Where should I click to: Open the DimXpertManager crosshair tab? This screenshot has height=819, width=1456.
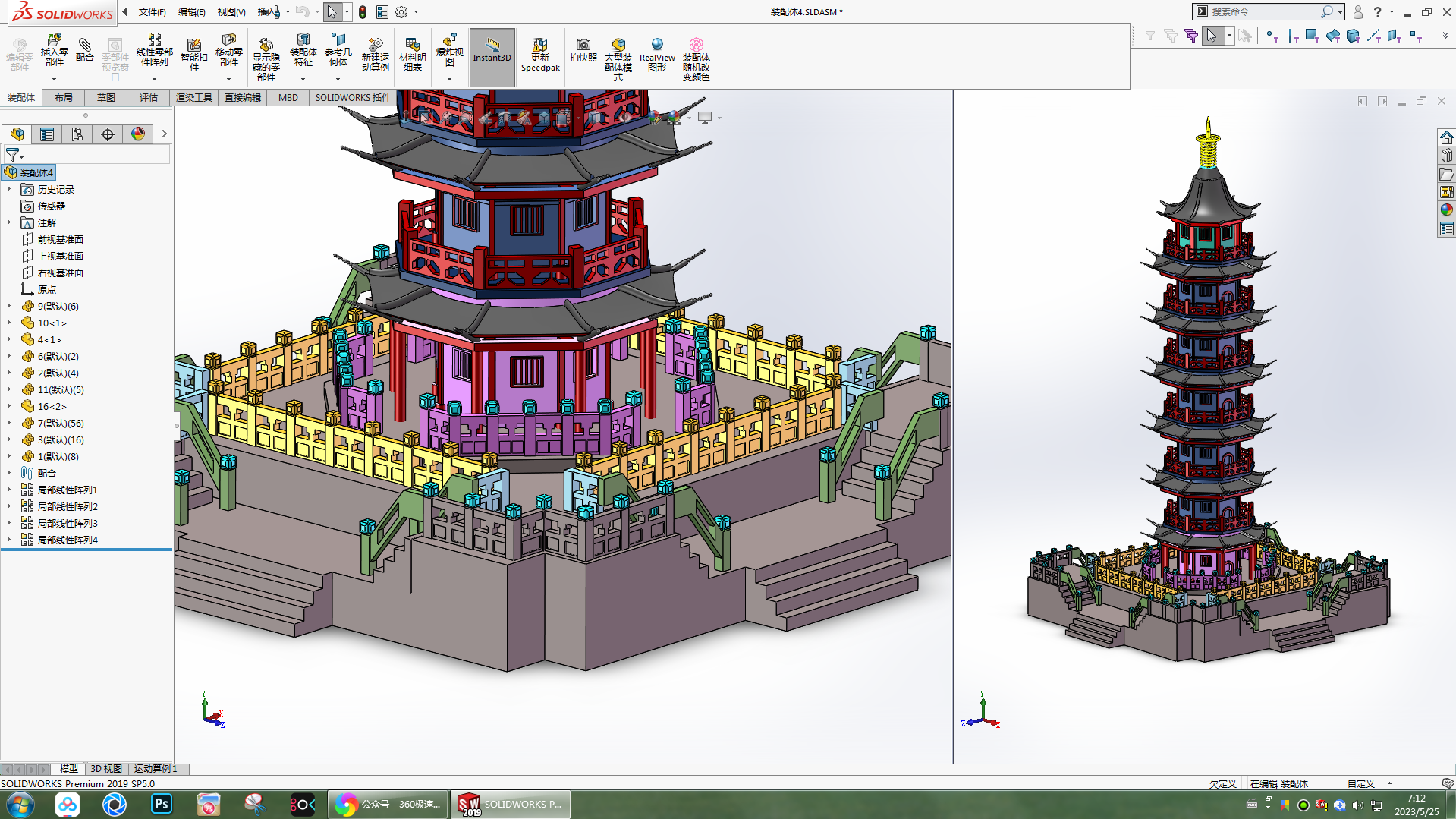pyautogui.click(x=108, y=134)
